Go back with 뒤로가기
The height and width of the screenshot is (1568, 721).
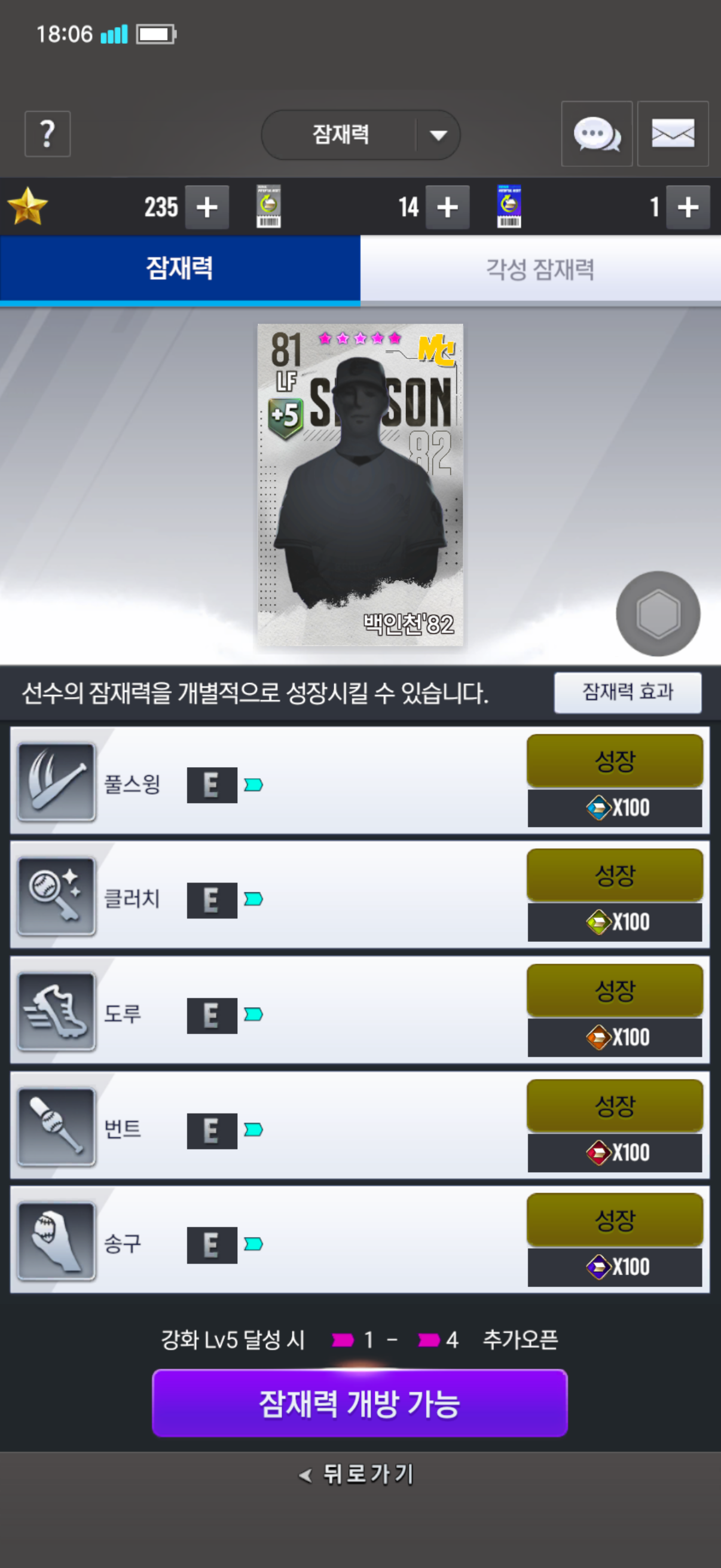pos(357,1474)
